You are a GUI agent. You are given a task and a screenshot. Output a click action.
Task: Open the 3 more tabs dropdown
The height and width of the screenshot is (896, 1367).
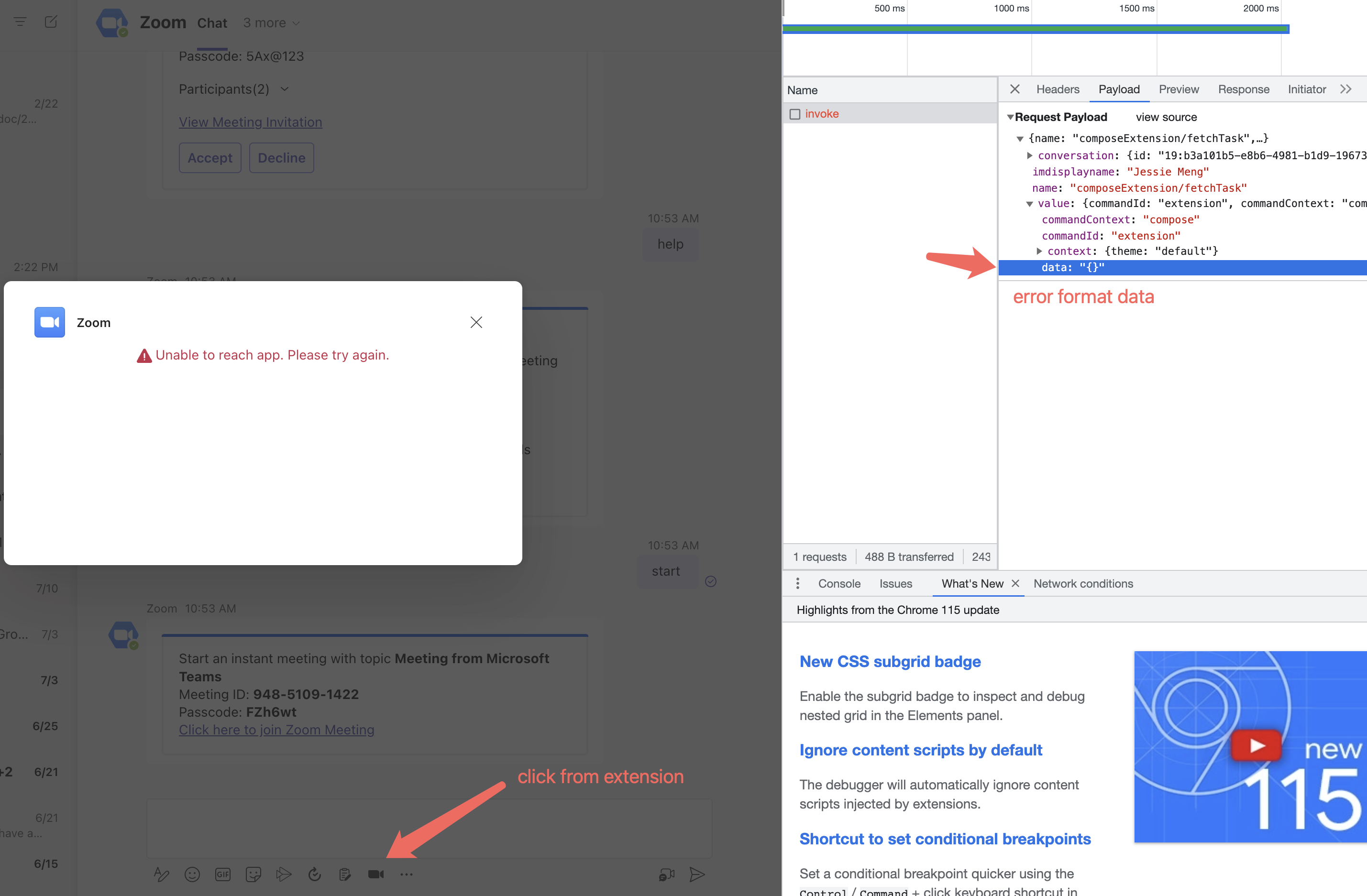click(271, 23)
